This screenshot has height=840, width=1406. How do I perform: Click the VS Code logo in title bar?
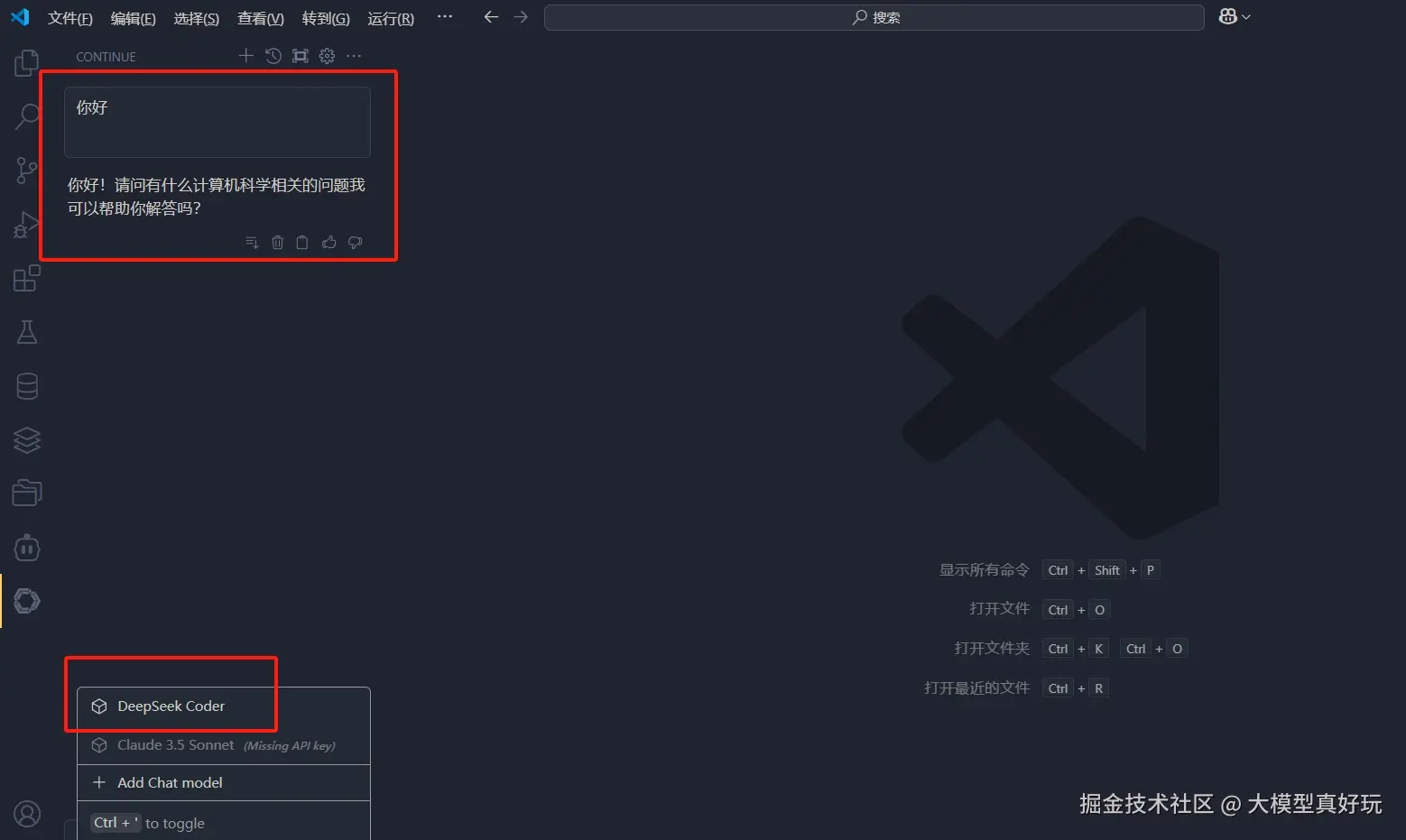tap(20, 17)
